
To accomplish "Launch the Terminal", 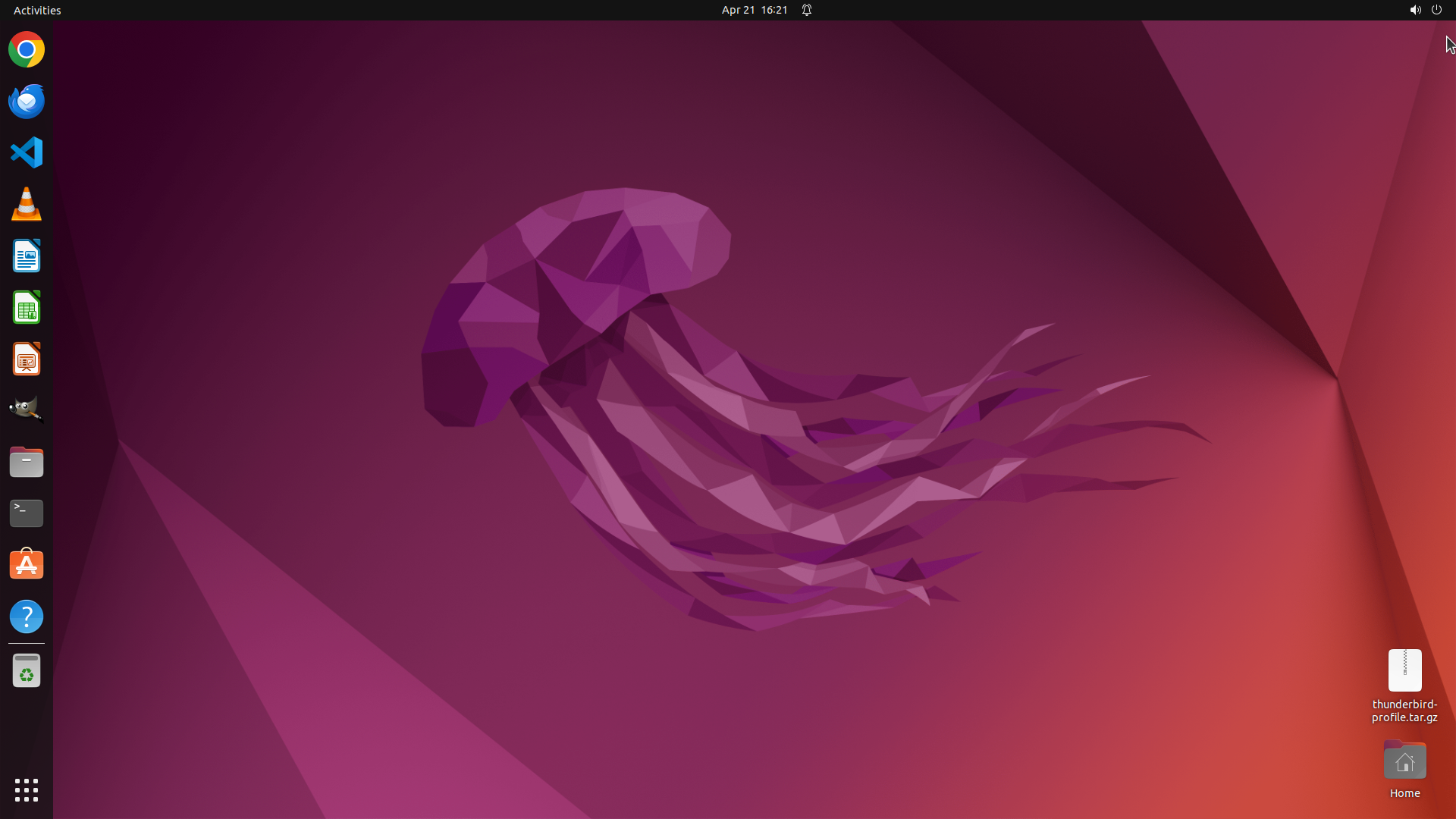I will pyautogui.click(x=27, y=513).
